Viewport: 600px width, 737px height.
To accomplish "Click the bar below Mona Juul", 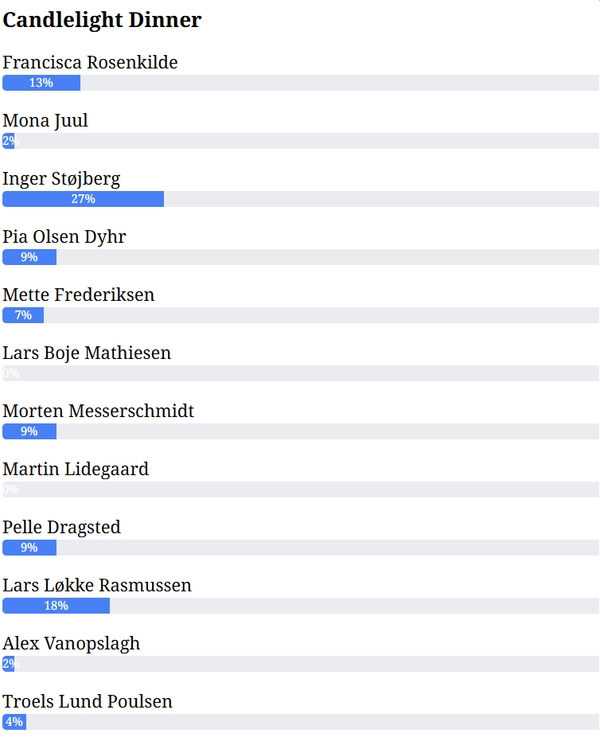I will [300, 141].
